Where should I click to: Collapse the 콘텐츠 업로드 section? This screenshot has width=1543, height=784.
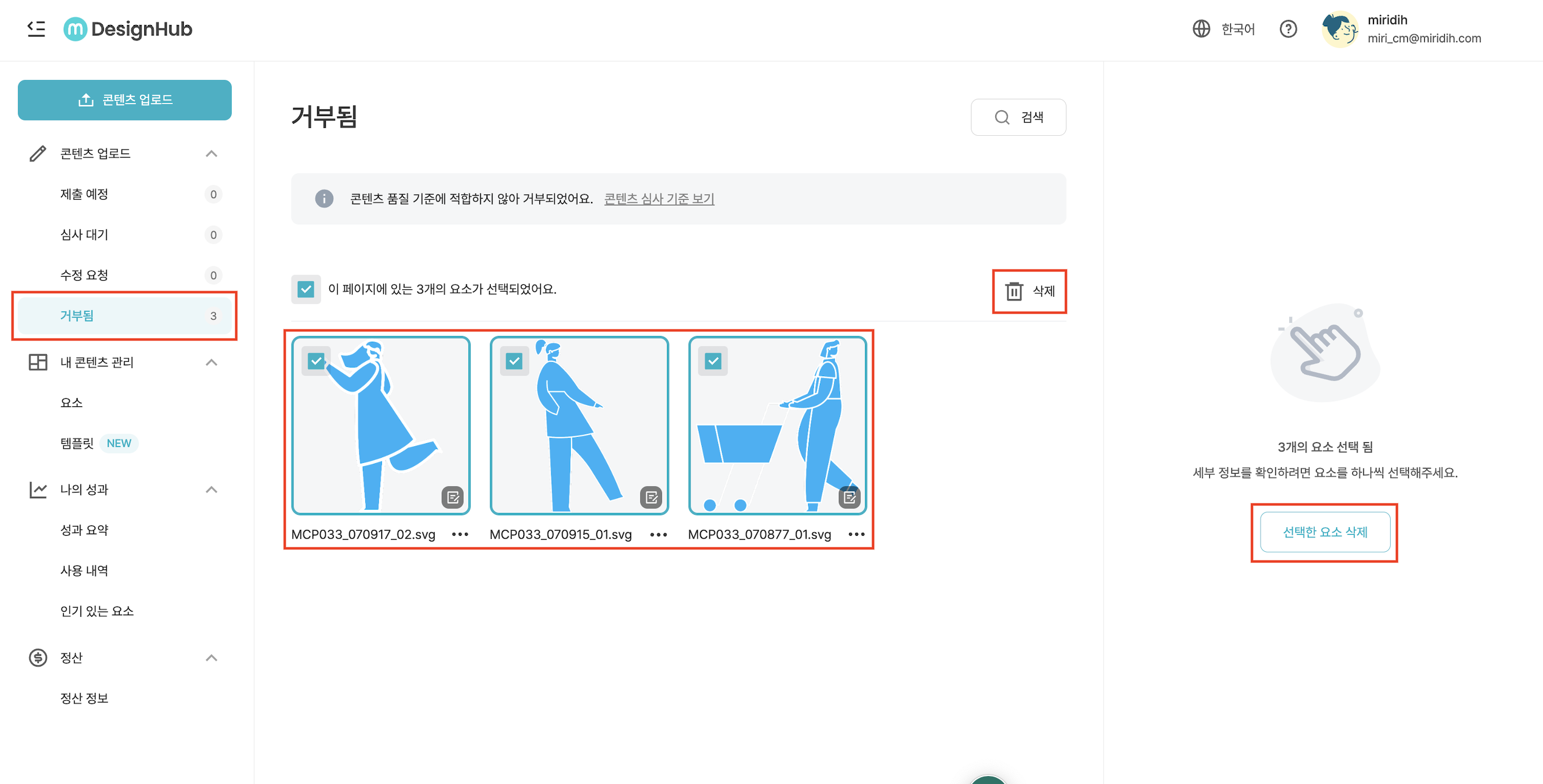[212, 154]
